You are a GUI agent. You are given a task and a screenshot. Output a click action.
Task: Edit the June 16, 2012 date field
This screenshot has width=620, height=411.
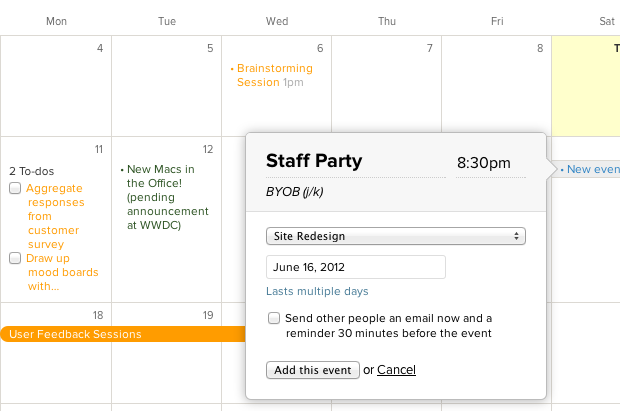[355, 267]
